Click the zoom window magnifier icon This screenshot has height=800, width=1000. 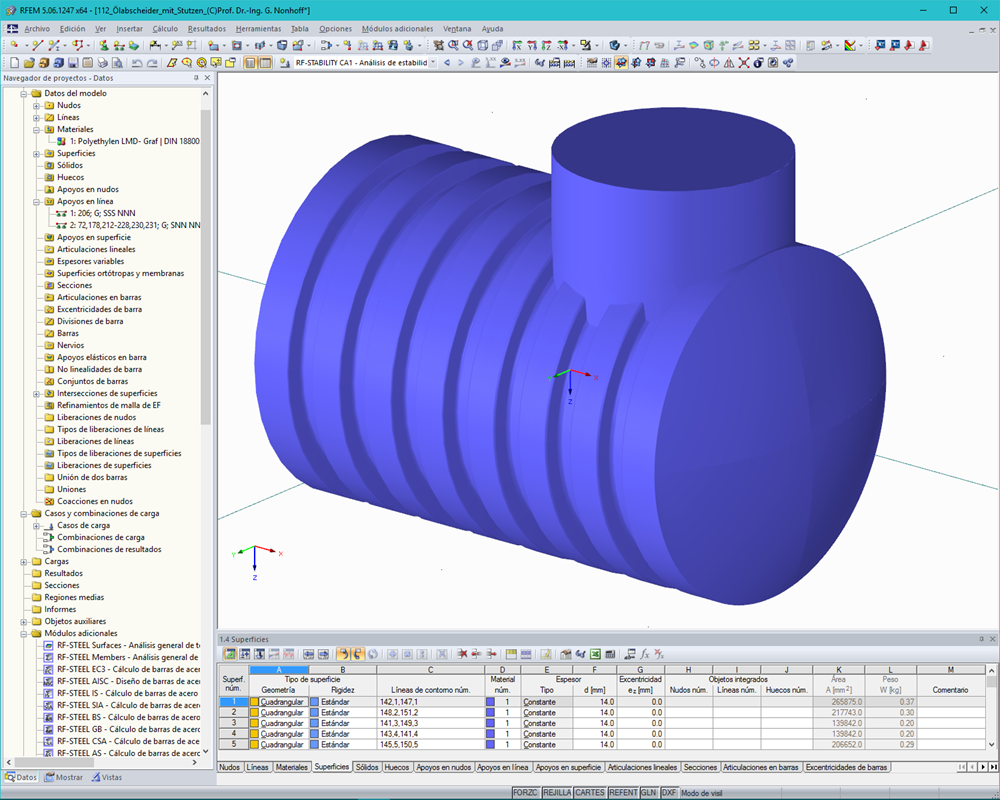(453, 45)
